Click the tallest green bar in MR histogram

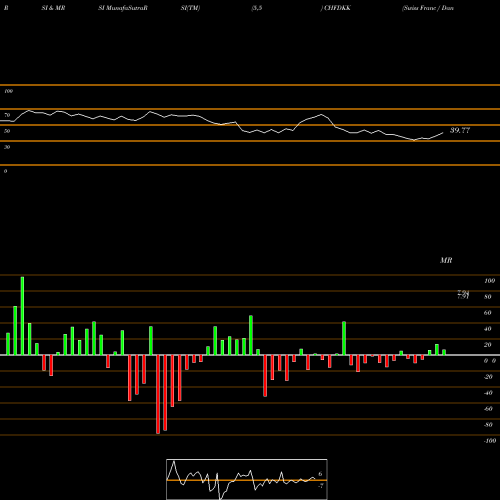tap(22, 316)
